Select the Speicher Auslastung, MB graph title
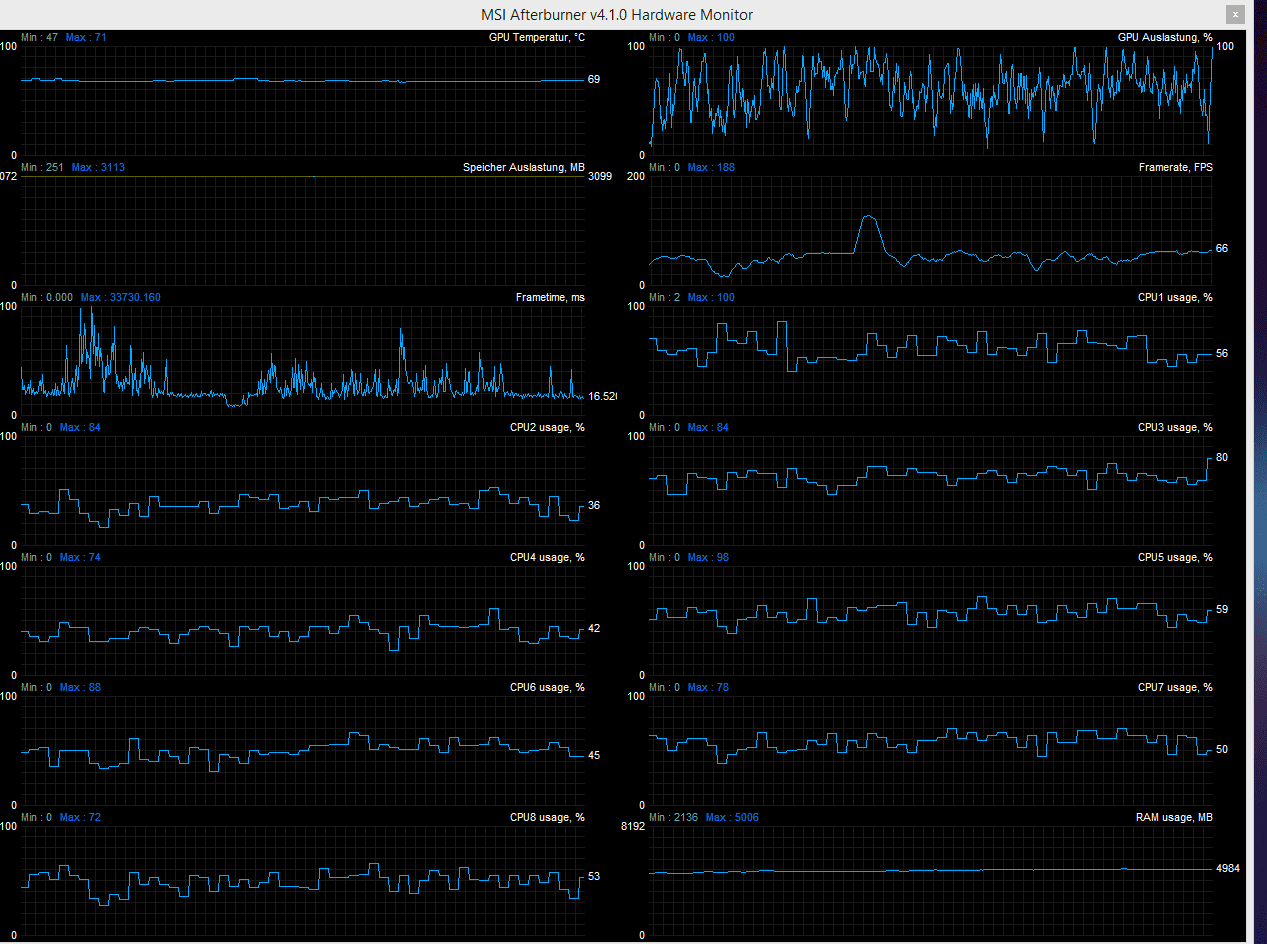The width and height of the screenshot is (1267, 944). click(x=524, y=167)
